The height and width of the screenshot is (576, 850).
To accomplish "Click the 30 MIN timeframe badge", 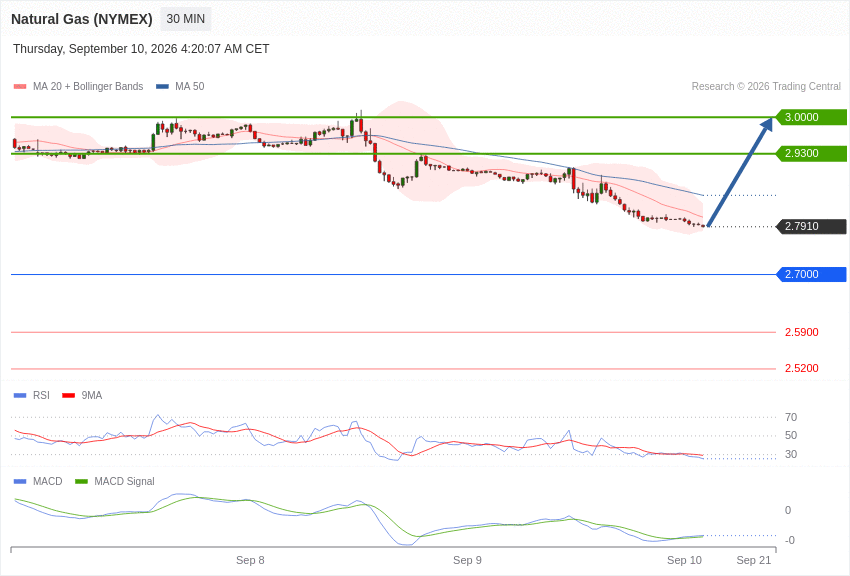I will pos(185,19).
